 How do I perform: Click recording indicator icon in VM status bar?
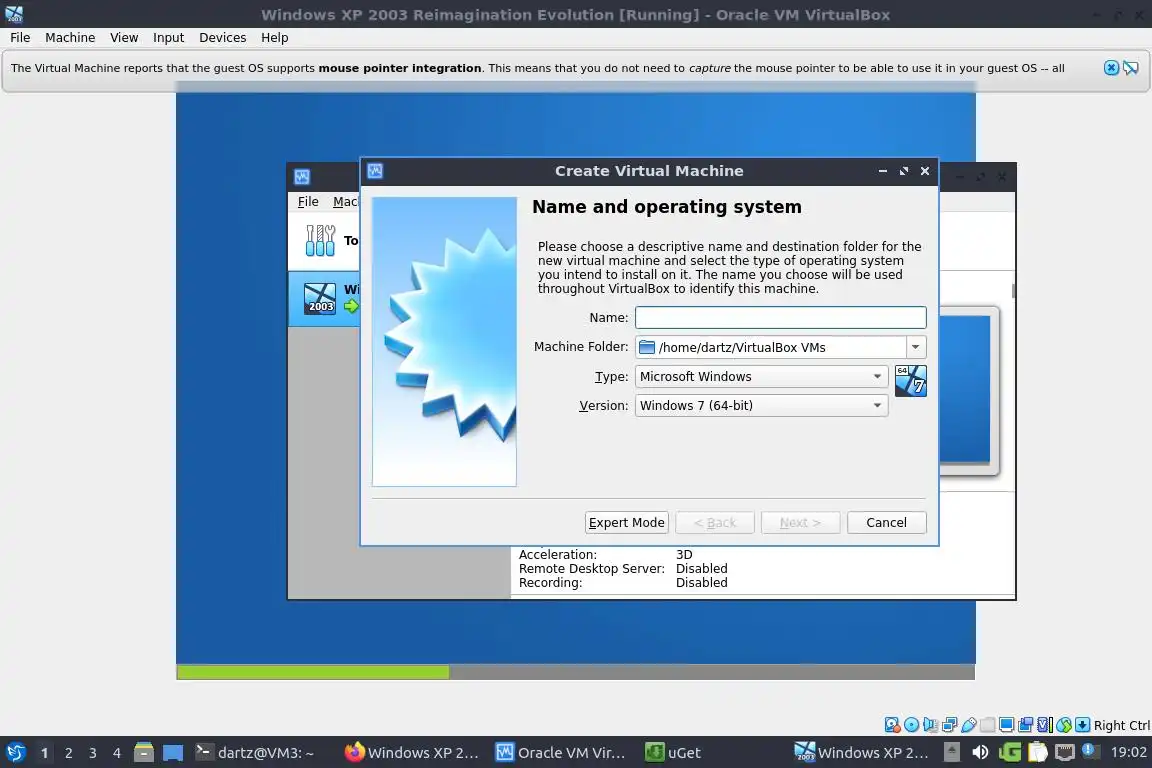(x=1026, y=725)
